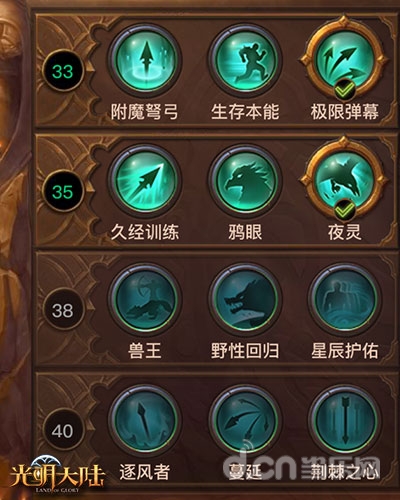This screenshot has height=500, width=400.
Task: Select the 鸦眼 raven head talent
Action: click(x=245, y=181)
